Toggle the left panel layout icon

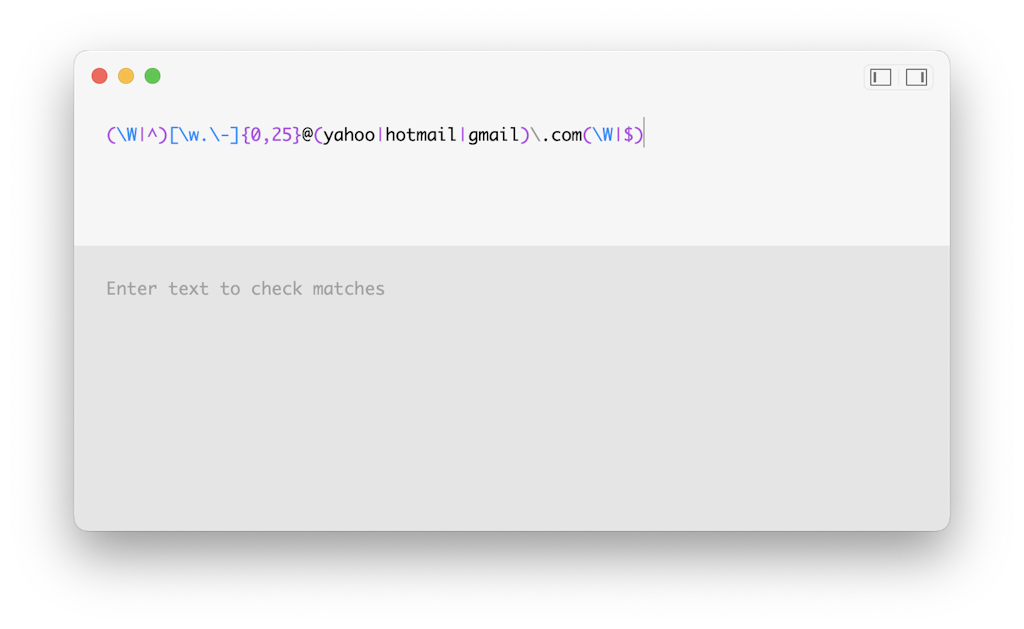[880, 76]
